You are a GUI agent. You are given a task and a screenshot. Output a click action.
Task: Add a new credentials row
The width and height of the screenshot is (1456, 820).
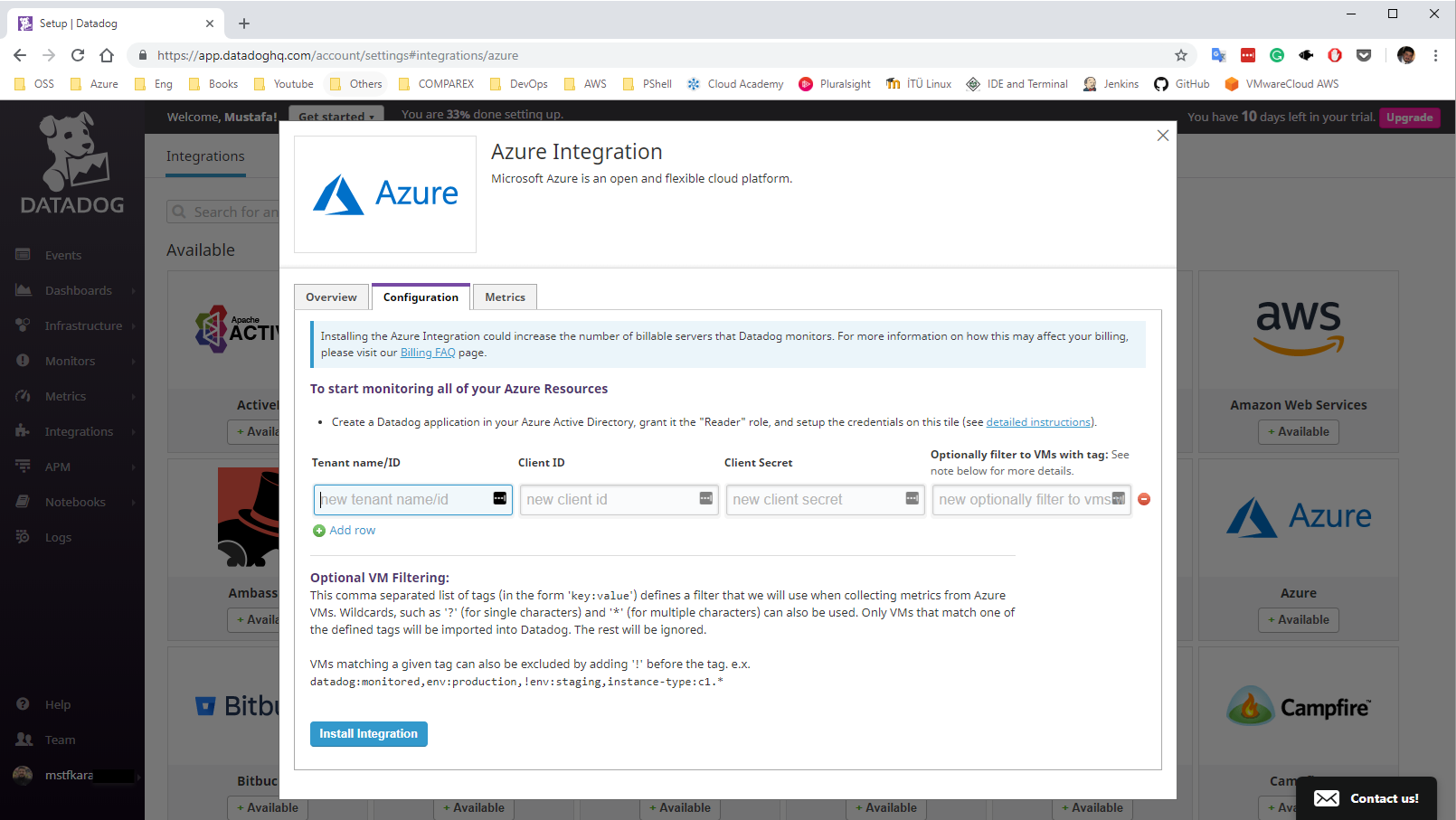(345, 531)
